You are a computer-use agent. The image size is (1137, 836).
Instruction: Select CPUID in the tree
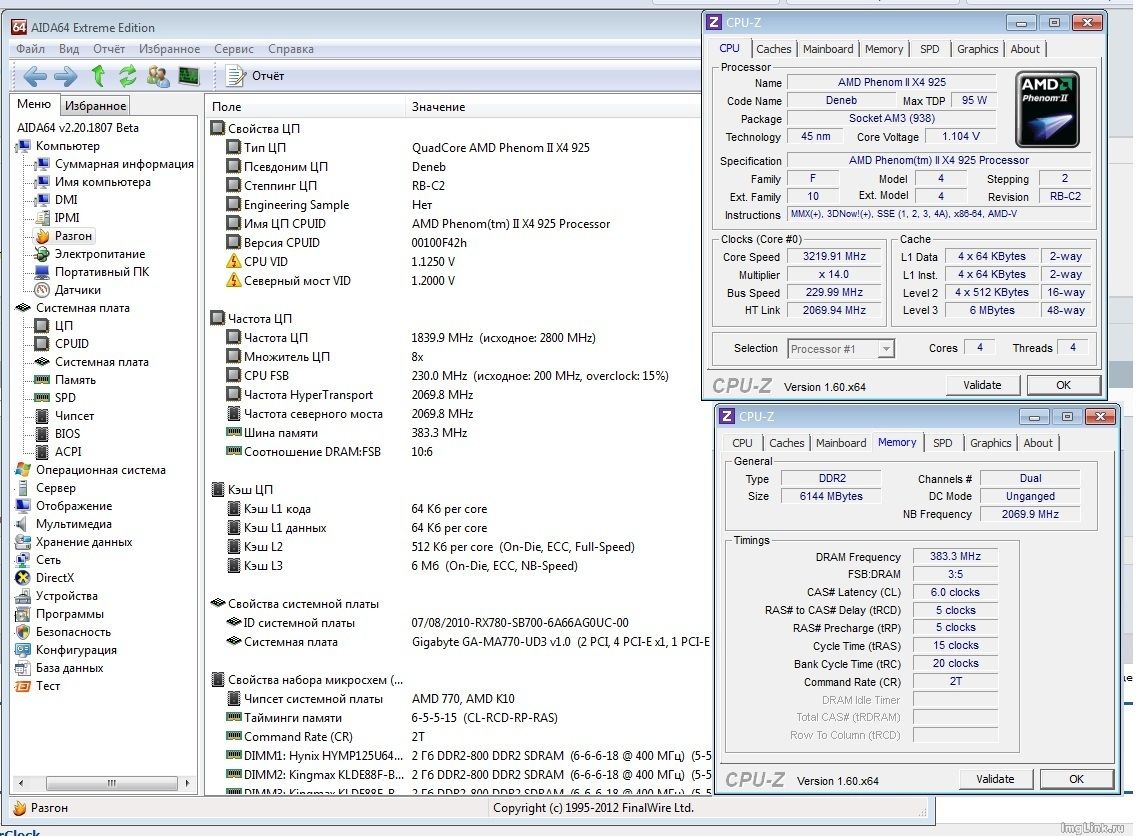(x=72, y=344)
